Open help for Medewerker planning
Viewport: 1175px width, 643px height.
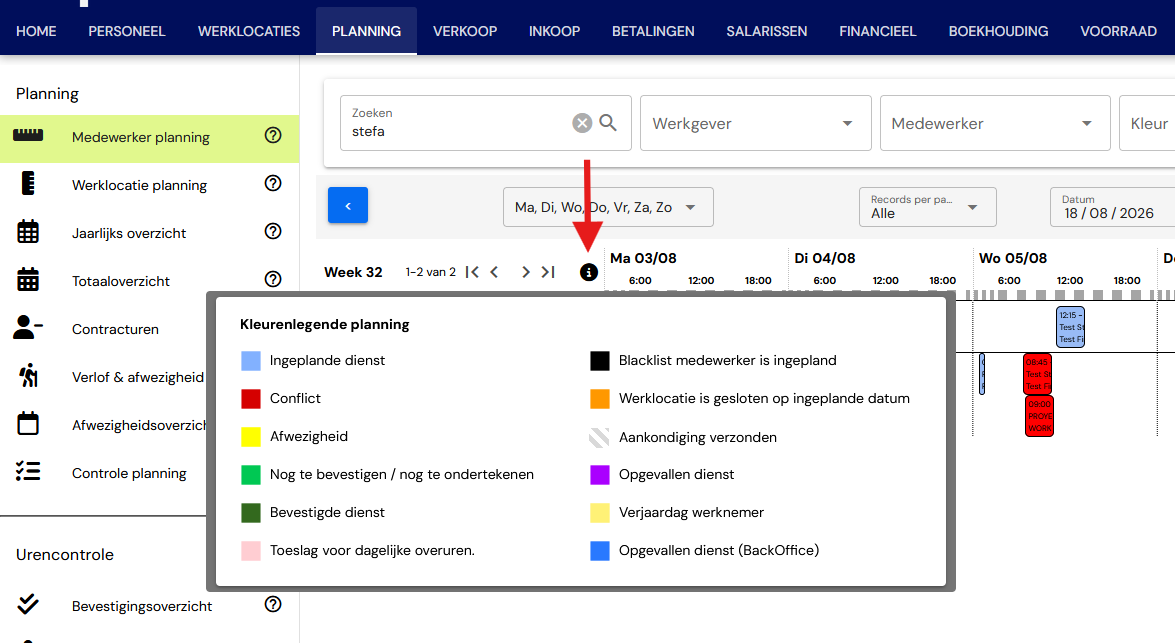coord(273,136)
